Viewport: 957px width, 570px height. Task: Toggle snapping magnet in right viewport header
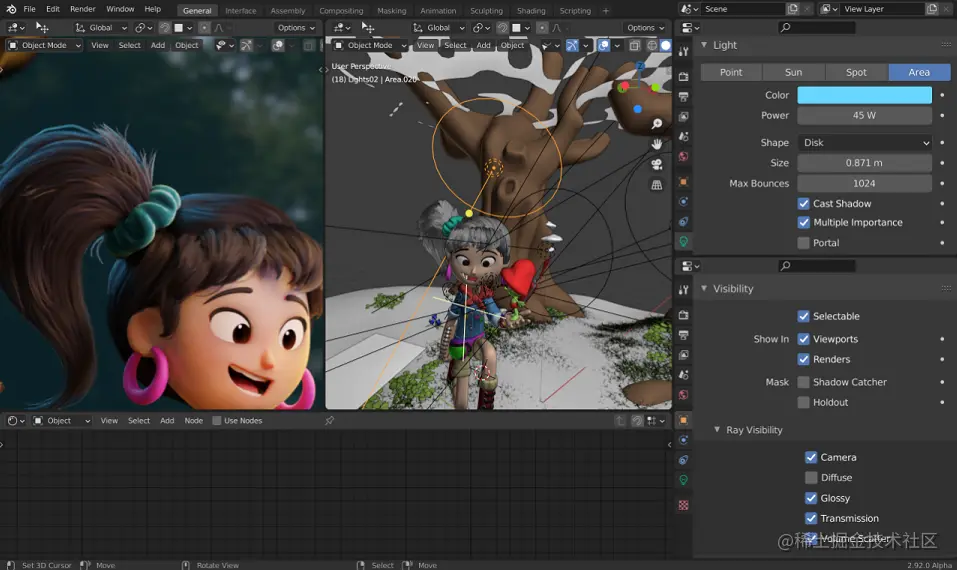[502, 27]
